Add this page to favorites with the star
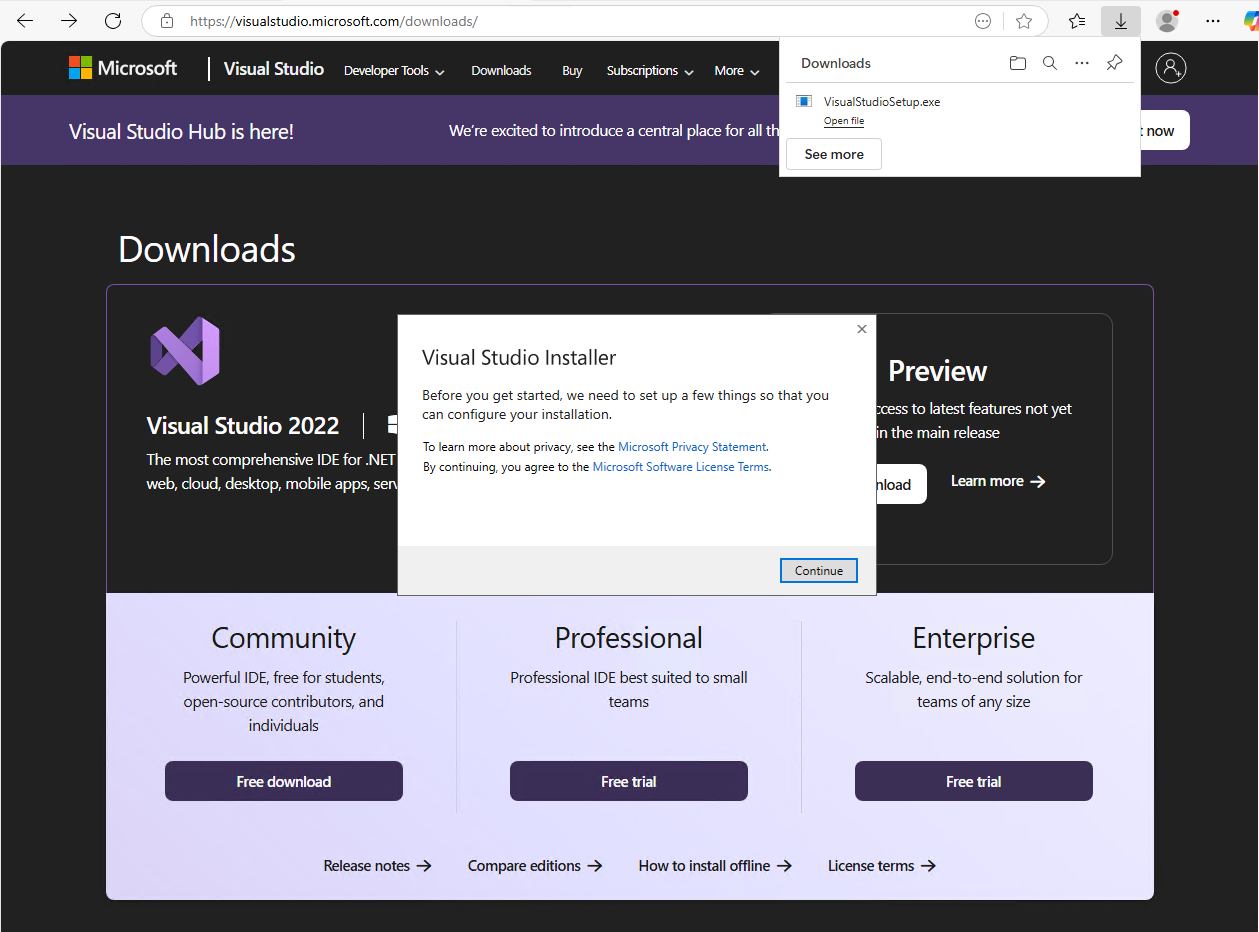 [x=1024, y=21]
